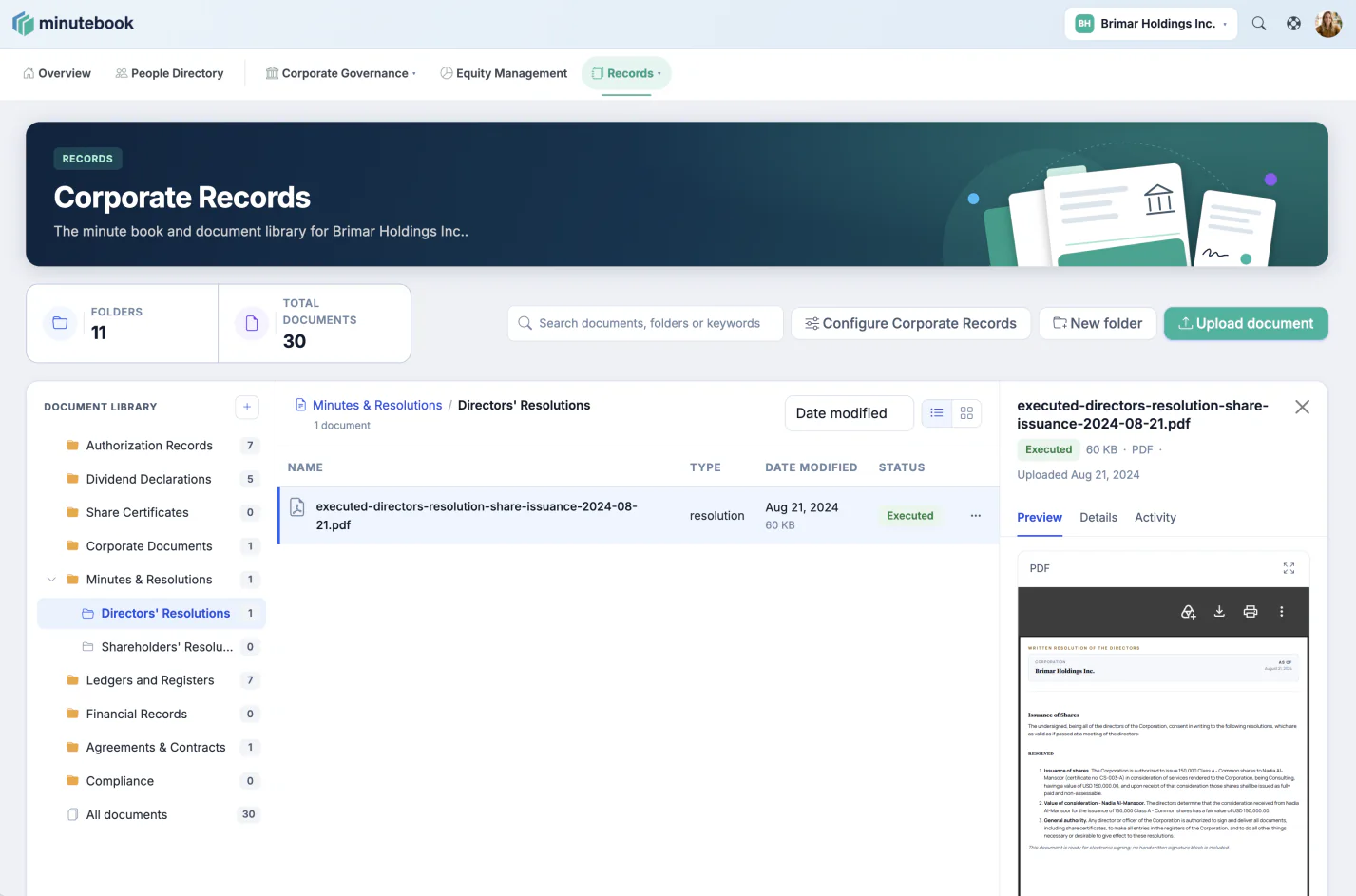This screenshot has height=896, width=1356.
Task: Select the Dividend Declarations folder
Action: tap(151, 479)
